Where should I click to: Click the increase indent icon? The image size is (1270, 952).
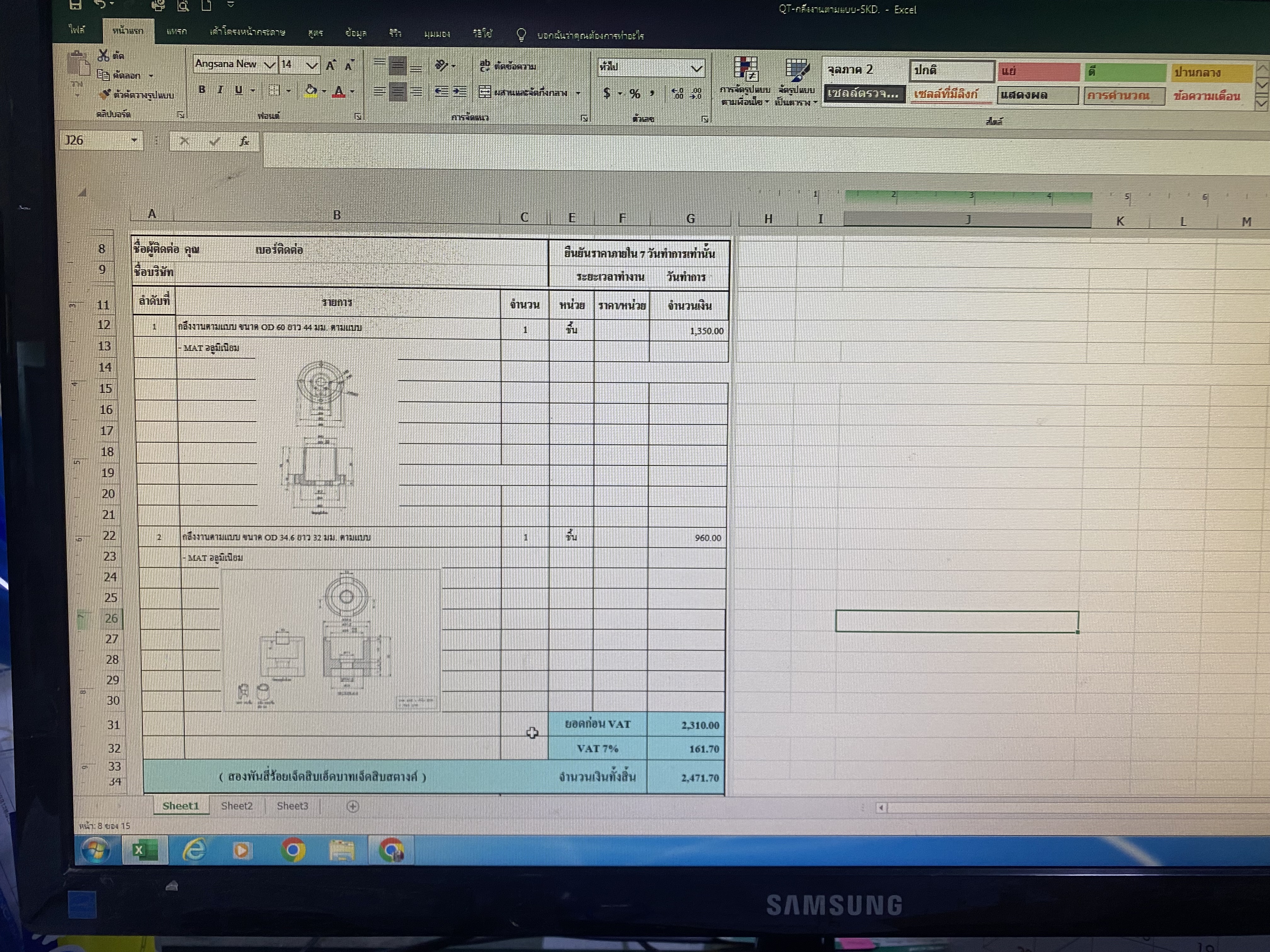[459, 92]
